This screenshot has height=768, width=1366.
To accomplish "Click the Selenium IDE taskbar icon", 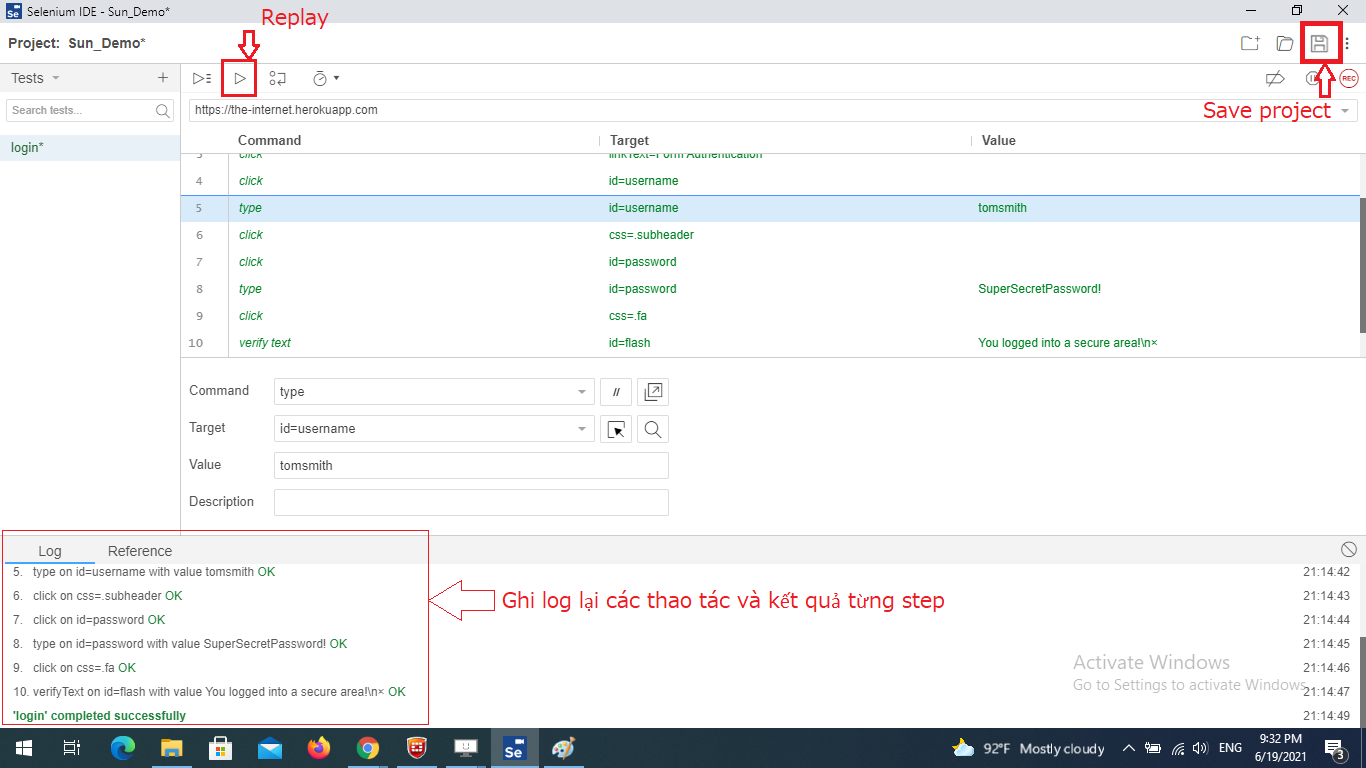I will coord(515,748).
